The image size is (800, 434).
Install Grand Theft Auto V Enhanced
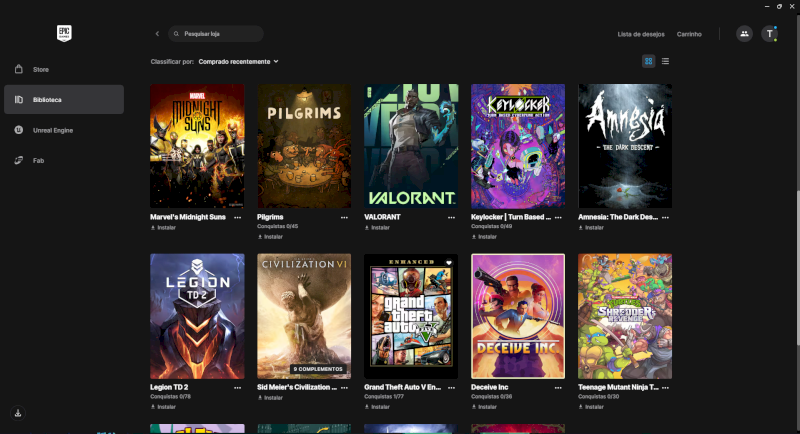click(377, 407)
